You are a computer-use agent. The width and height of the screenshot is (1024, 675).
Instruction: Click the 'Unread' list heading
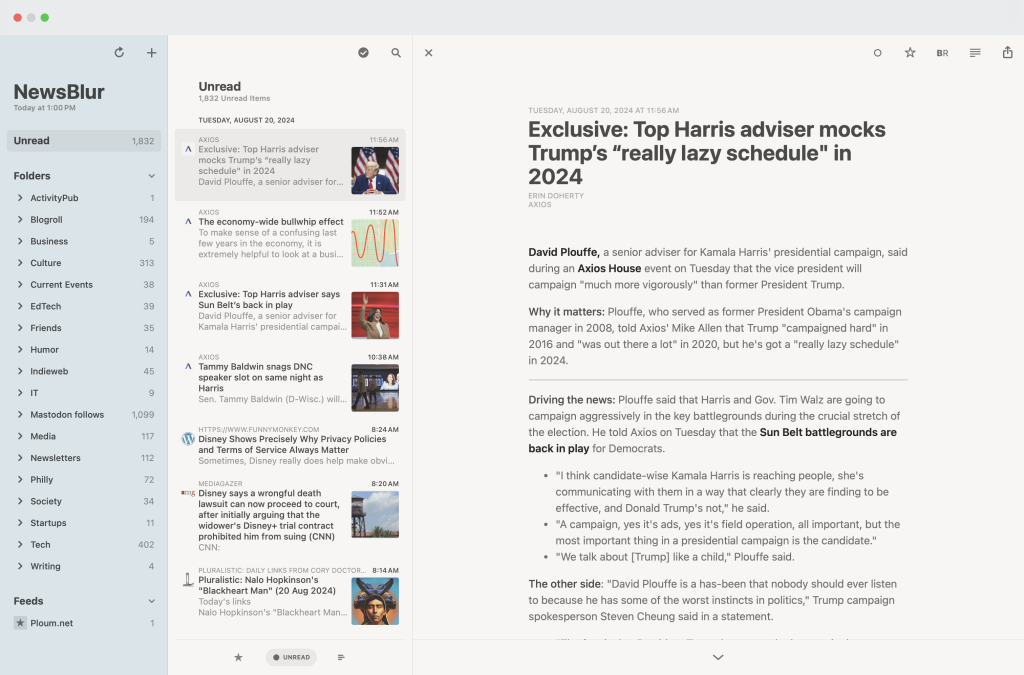tap(219, 86)
